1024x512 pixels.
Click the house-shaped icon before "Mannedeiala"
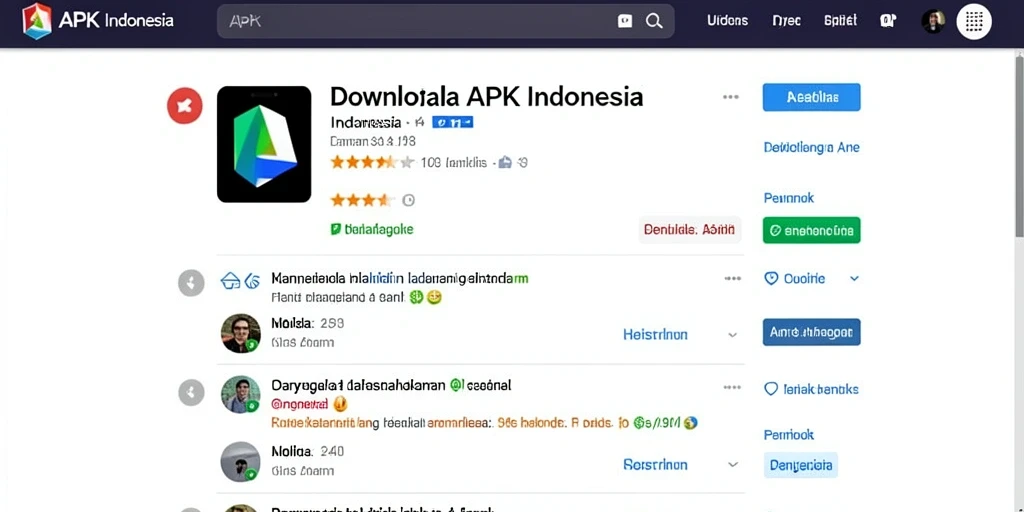[x=231, y=281]
